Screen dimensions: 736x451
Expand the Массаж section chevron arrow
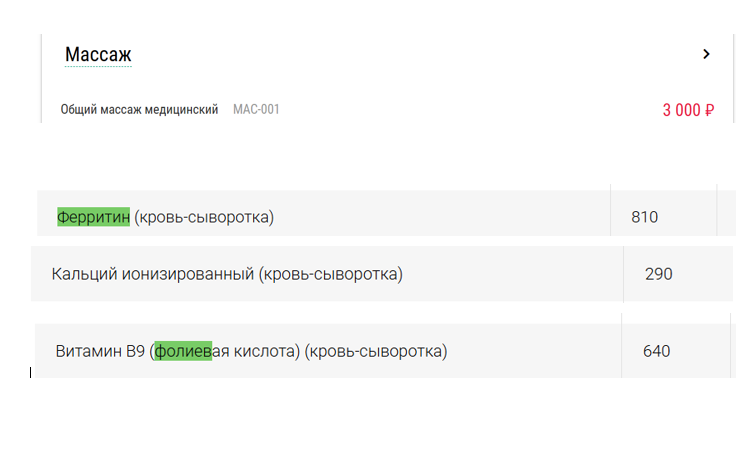[706, 54]
